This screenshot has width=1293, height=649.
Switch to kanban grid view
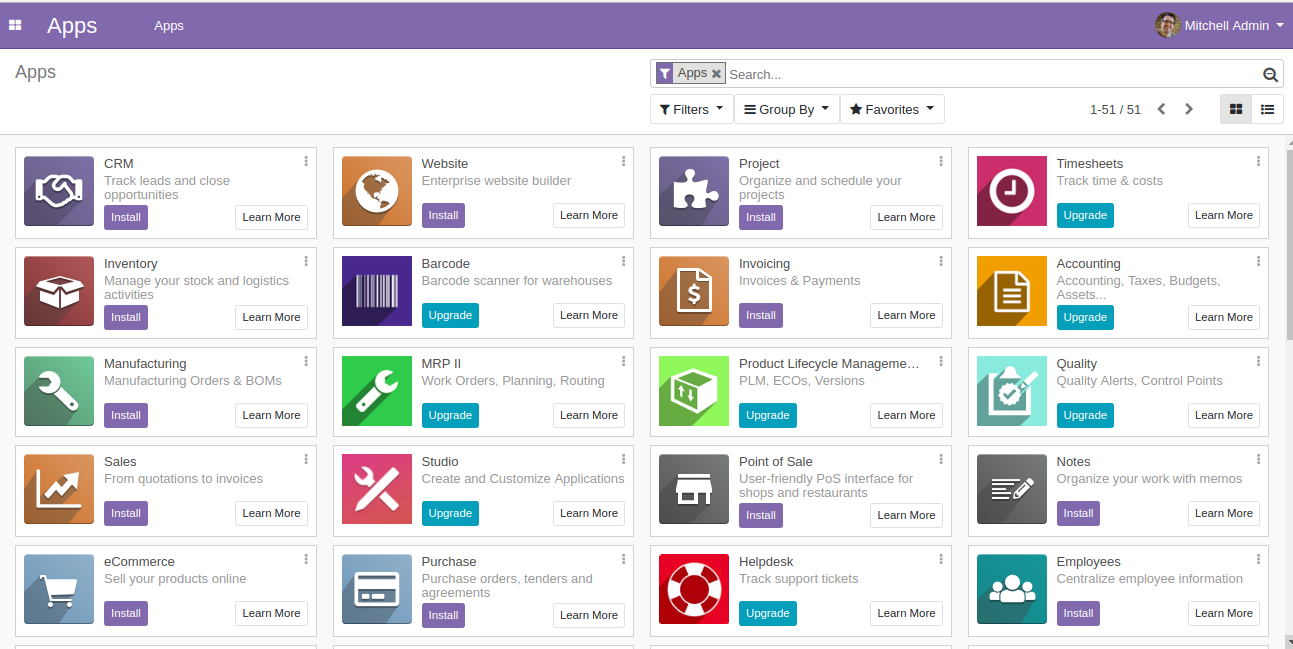pos(1236,109)
